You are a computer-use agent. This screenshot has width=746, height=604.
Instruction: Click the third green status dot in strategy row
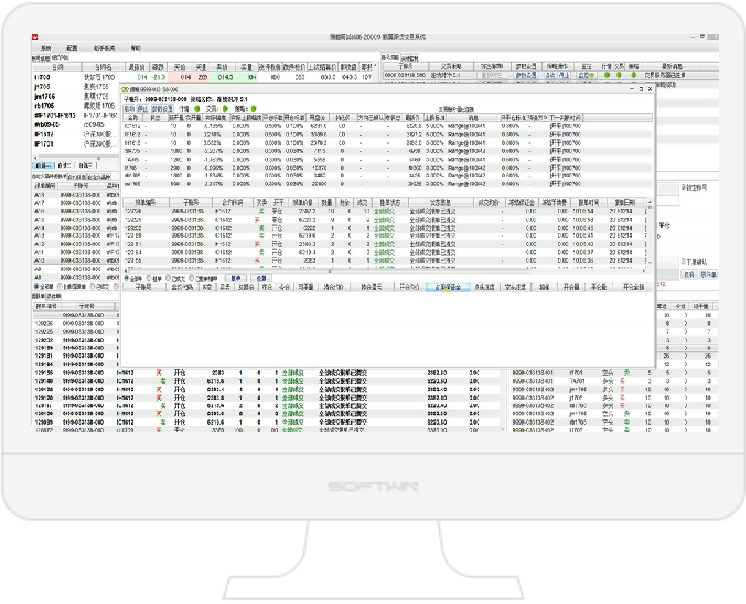click(632, 73)
